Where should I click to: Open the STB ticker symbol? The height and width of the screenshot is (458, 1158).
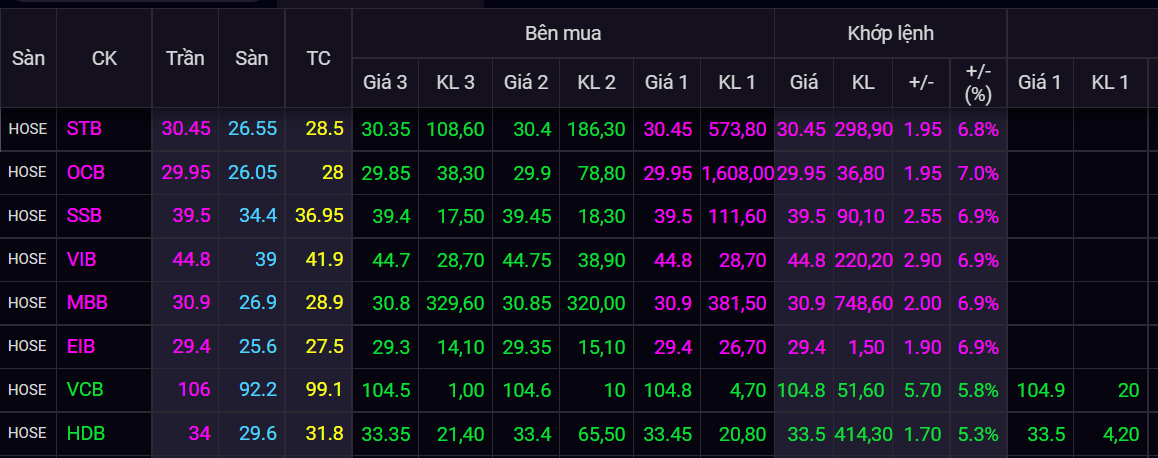point(84,129)
